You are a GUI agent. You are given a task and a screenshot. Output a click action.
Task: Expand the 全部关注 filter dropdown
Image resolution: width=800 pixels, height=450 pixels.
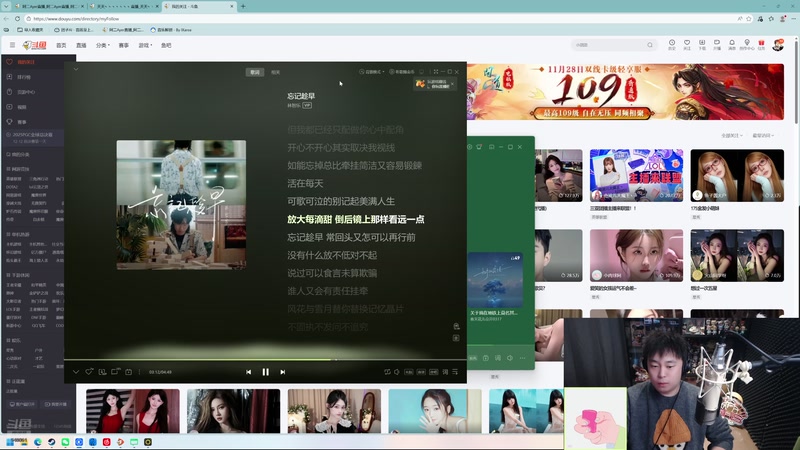732,136
